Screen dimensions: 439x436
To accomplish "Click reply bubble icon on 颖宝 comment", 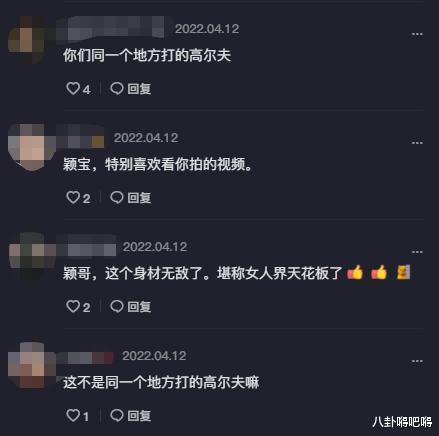I will pyautogui.click(x=117, y=198).
